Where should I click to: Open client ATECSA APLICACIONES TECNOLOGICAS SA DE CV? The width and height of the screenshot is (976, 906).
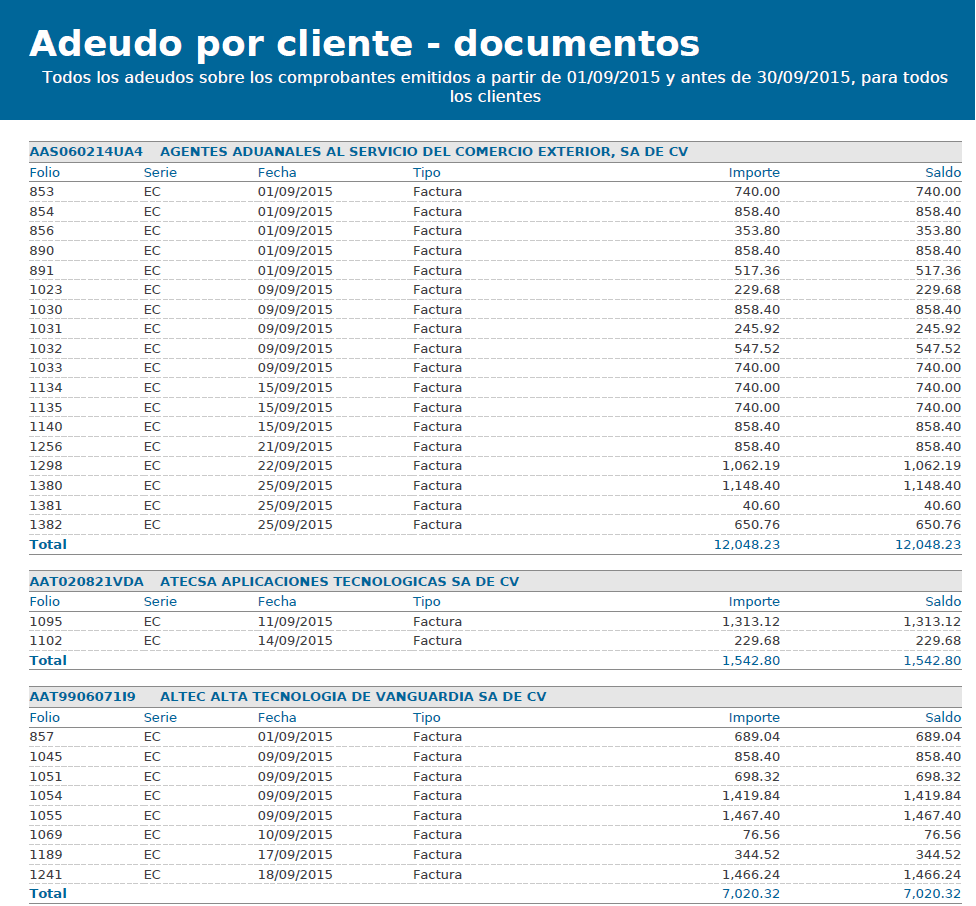coord(339,582)
